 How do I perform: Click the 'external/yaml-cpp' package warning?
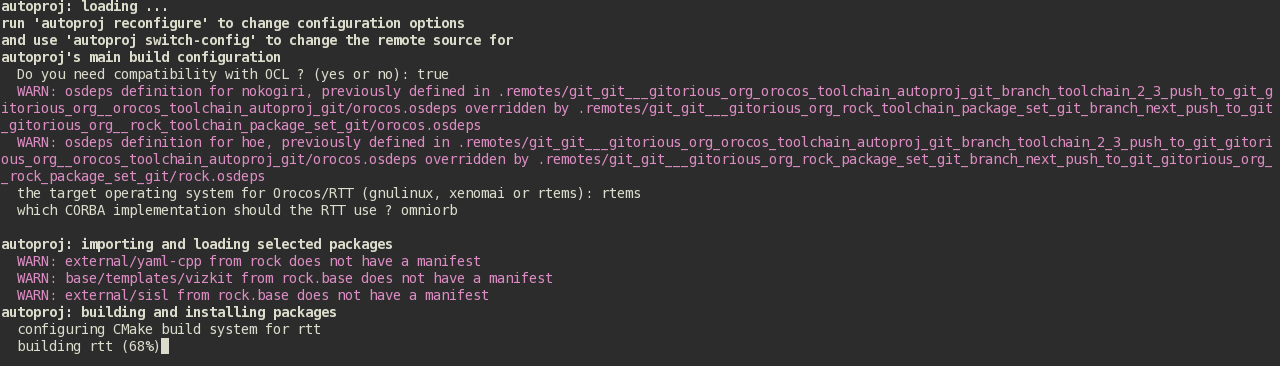(x=249, y=262)
